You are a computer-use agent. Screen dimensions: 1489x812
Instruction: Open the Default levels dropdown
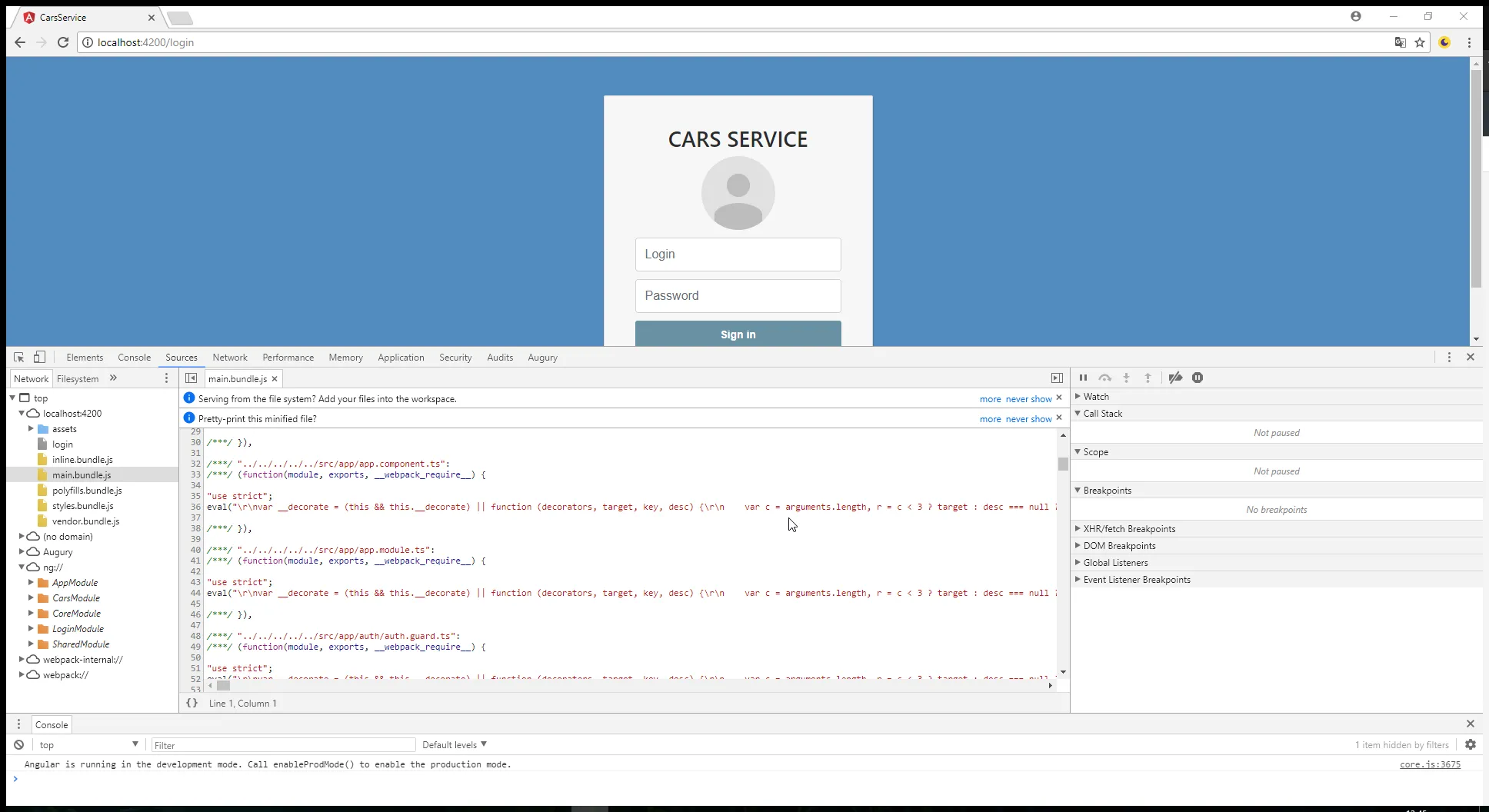tap(455, 744)
